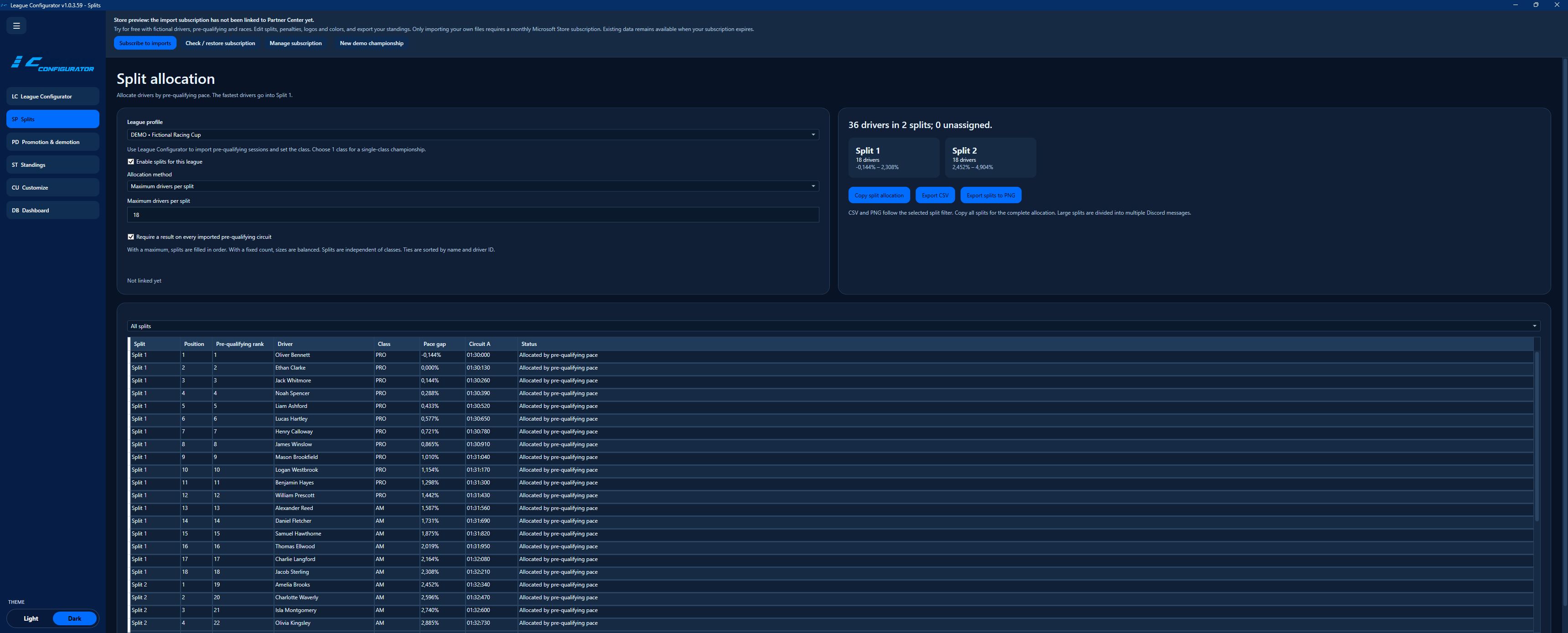Screen dimensions: 1568x633
Task: Sort by the Circuit A column header
Action: pyautogui.click(x=491, y=344)
